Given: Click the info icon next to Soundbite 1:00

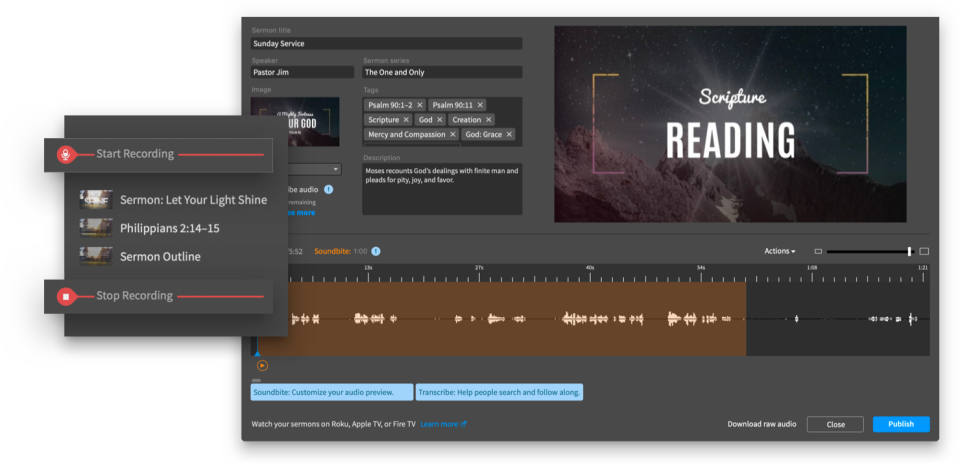Looking at the screenshot, I should coord(376,251).
